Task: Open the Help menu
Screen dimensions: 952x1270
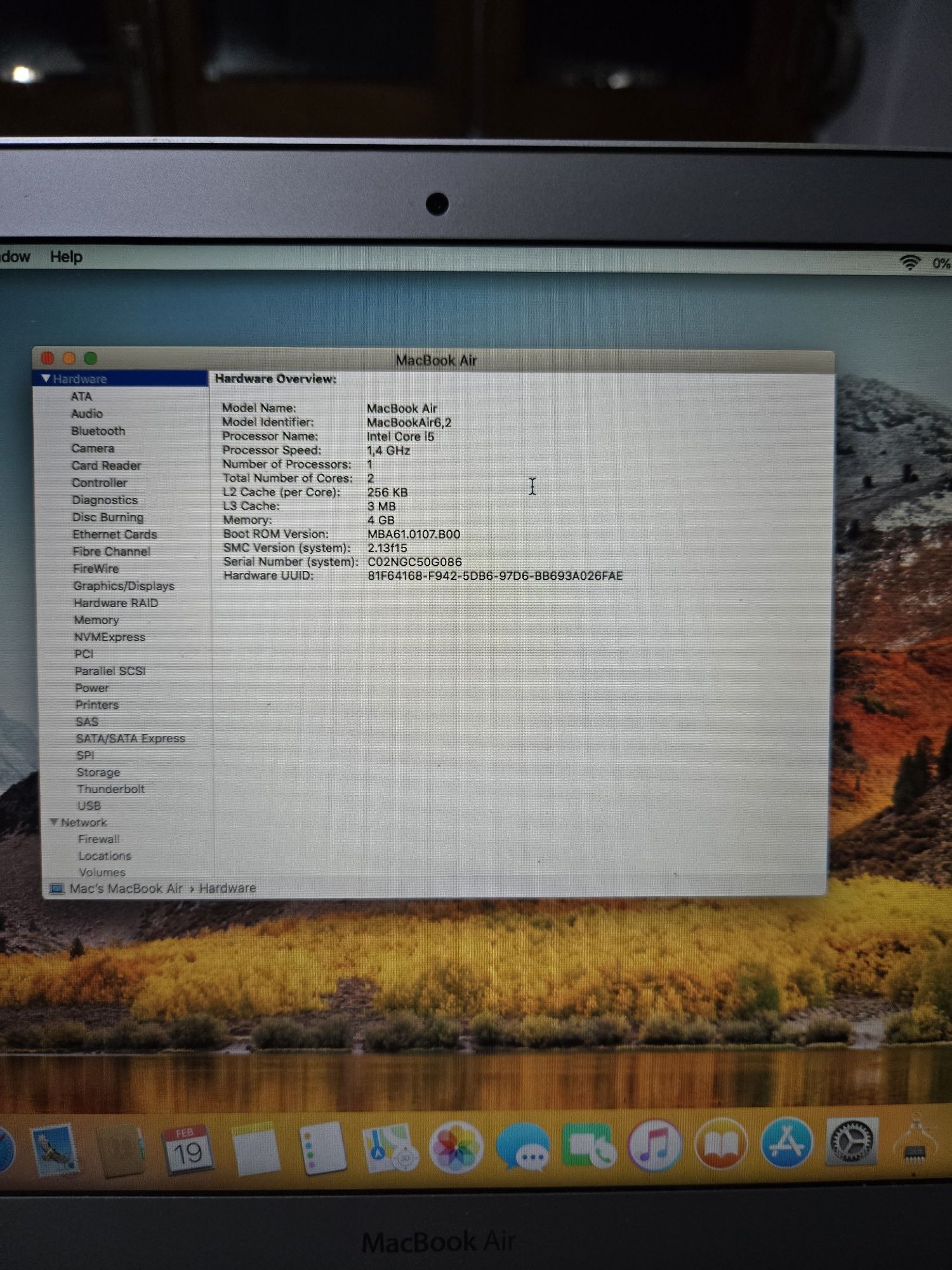Action: 66,257
